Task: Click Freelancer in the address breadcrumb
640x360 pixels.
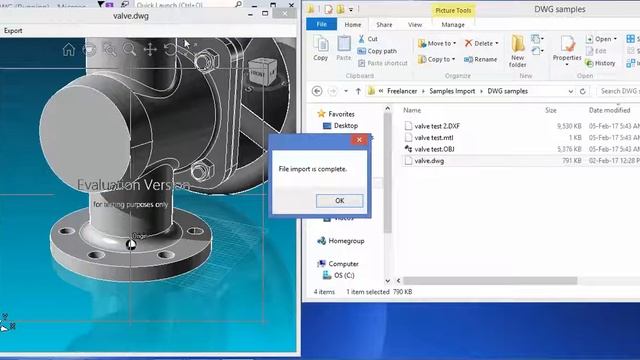Action: (x=402, y=91)
